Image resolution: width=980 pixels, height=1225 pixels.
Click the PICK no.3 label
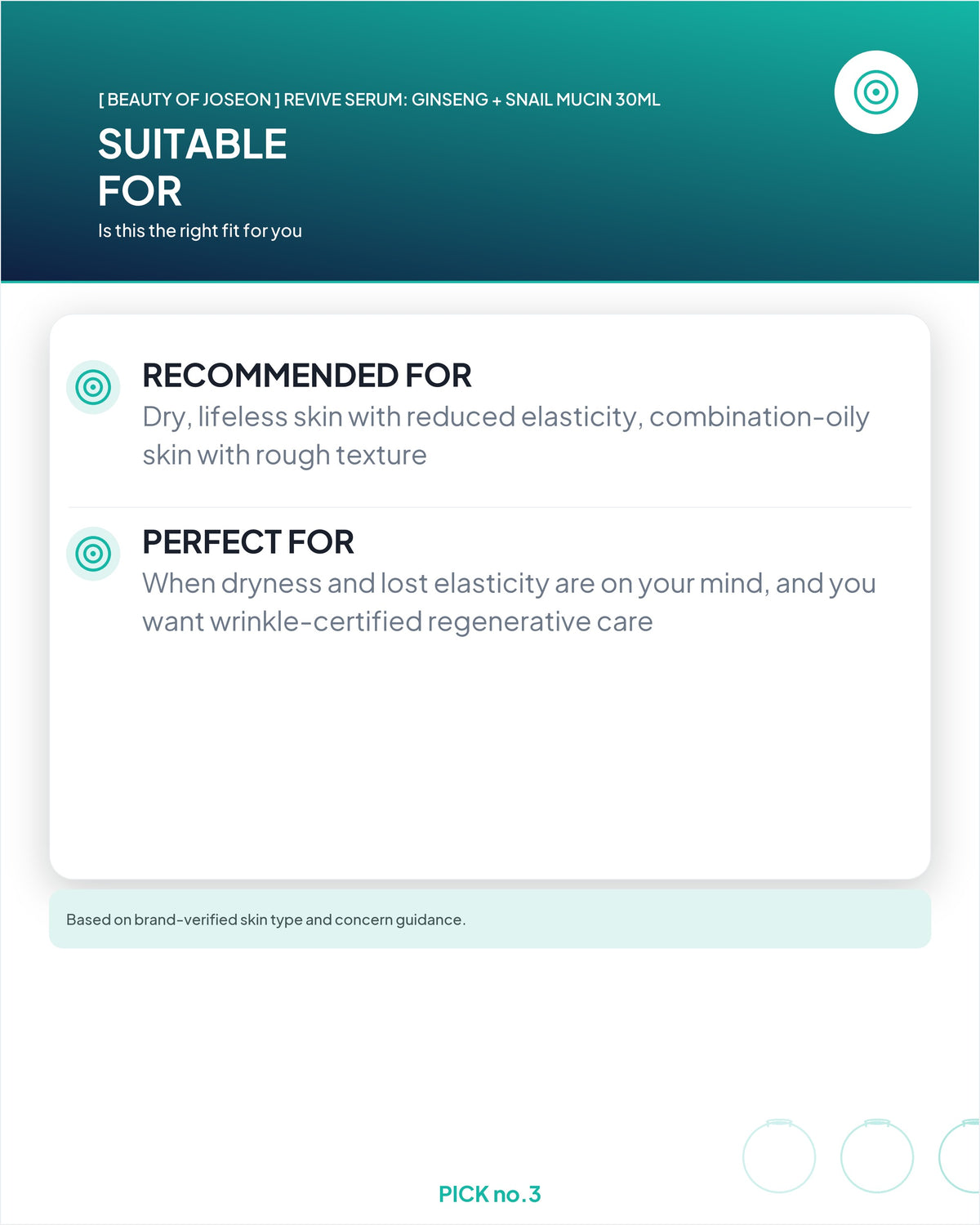pos(490,1194)
